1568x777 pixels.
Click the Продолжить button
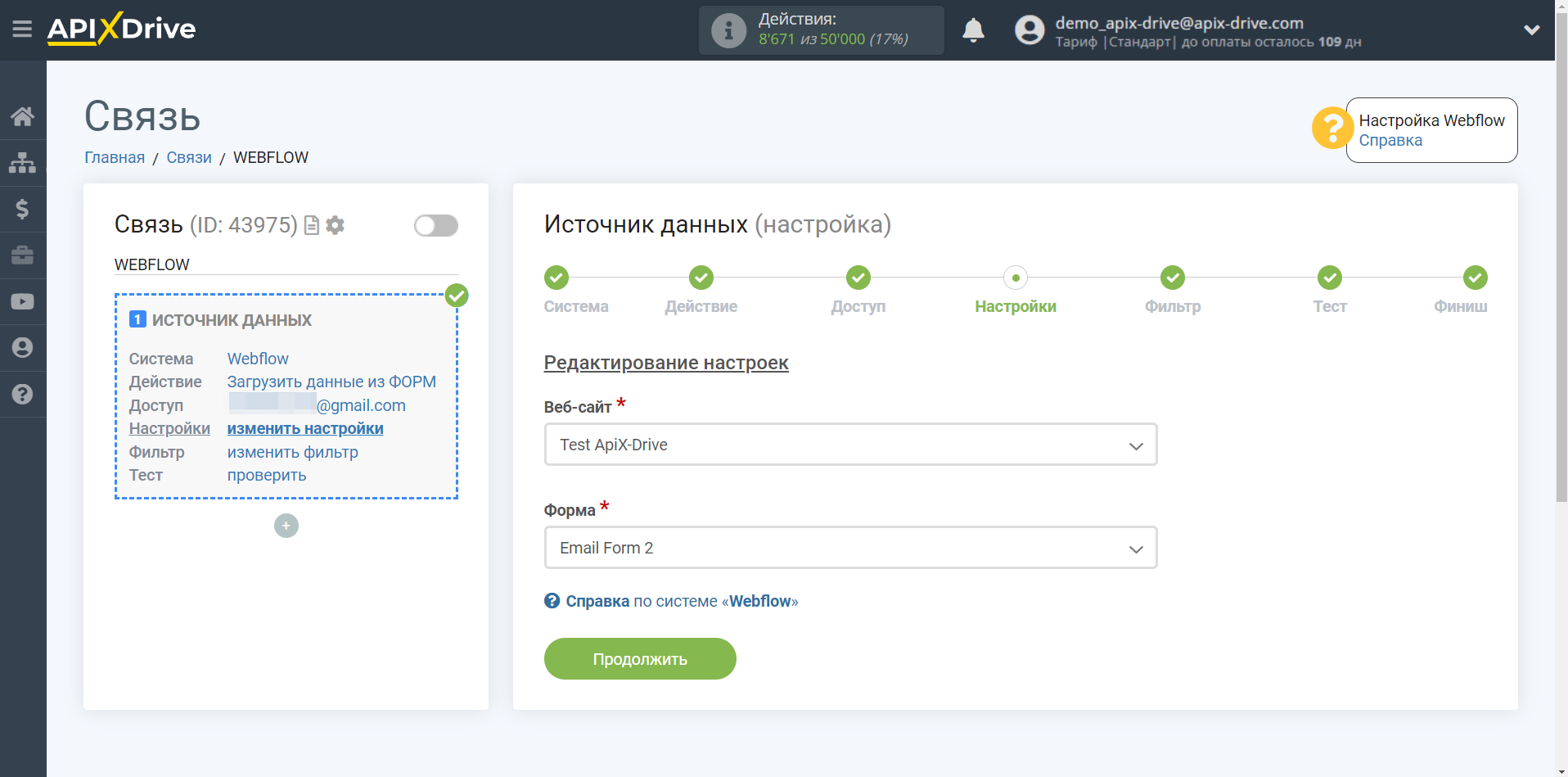(640, 659)
